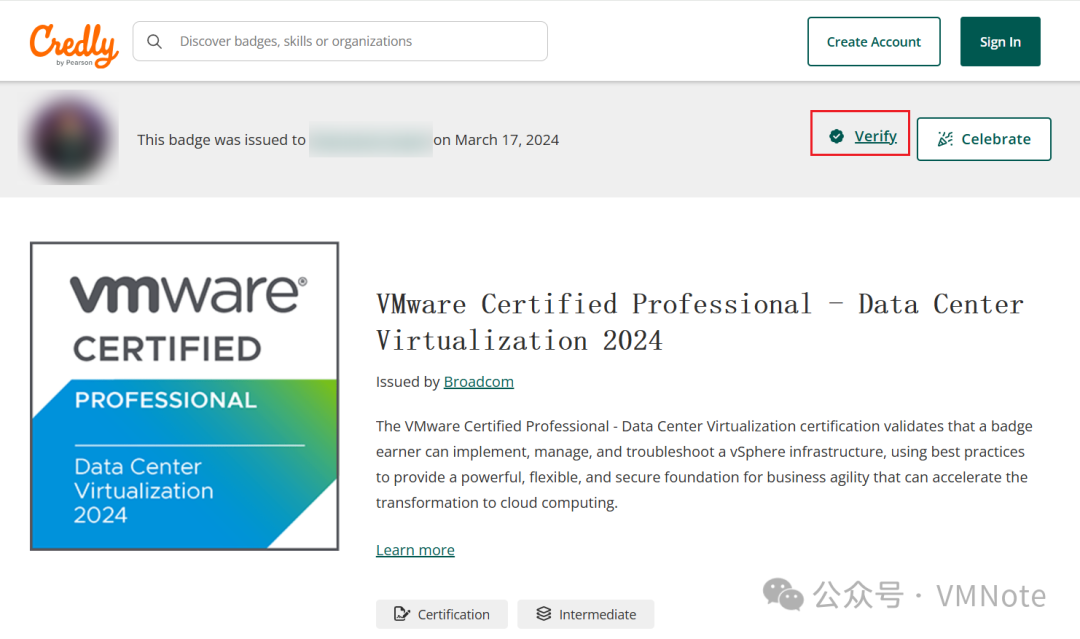
Task: Open the Credly home logo
Action: point(74,45)
